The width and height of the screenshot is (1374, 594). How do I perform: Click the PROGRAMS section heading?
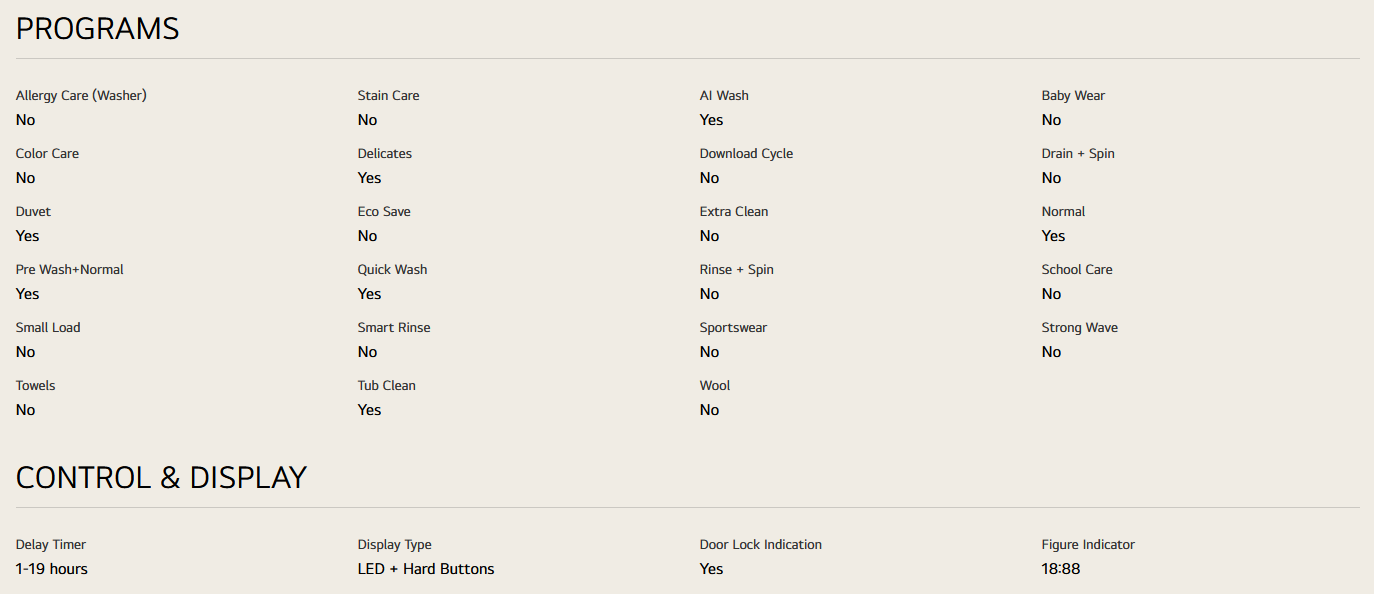pyautogui.click(x=97, y=29)
